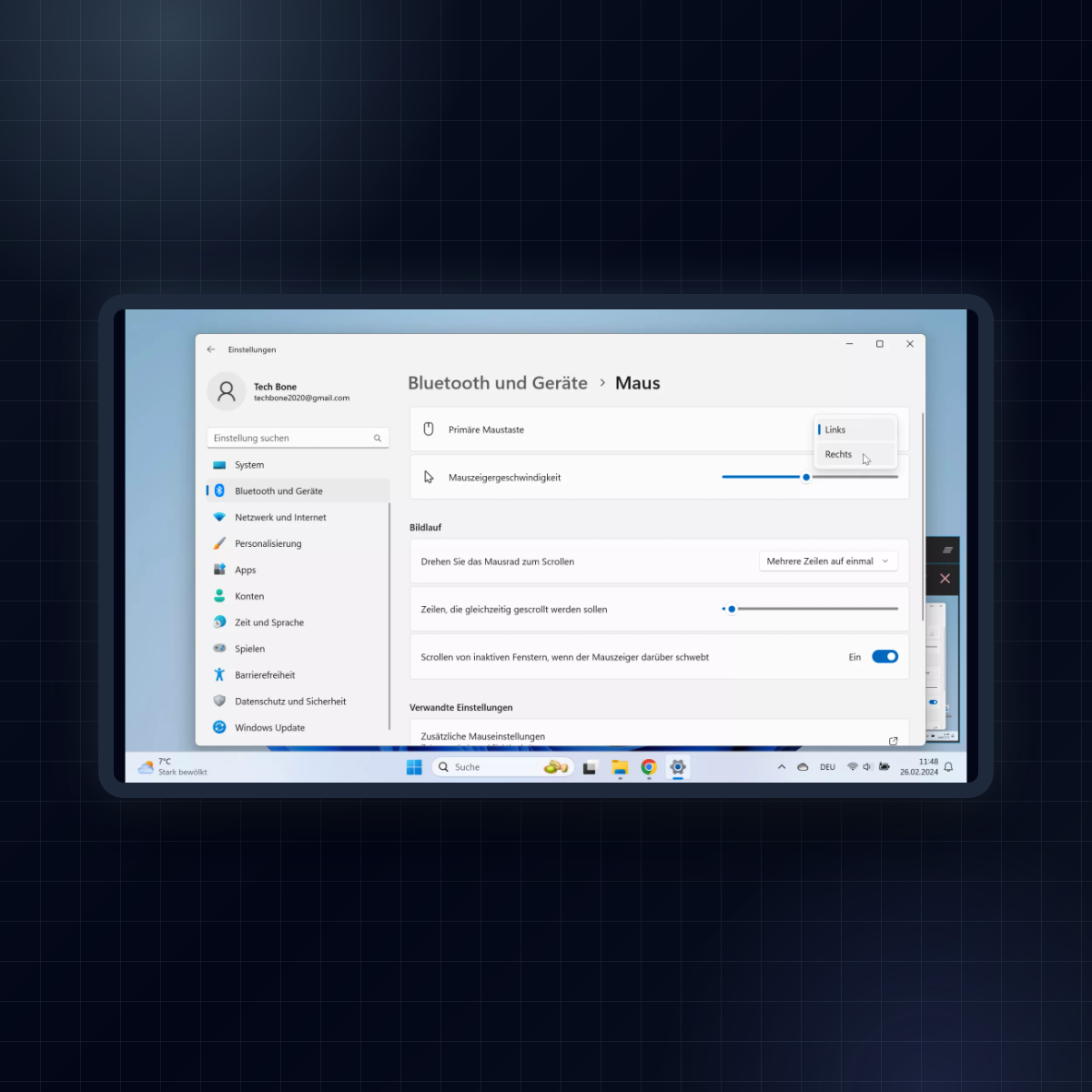1092x1092 pixels.
Task: Click the magnifier icon in settings search
Action: 378,439
